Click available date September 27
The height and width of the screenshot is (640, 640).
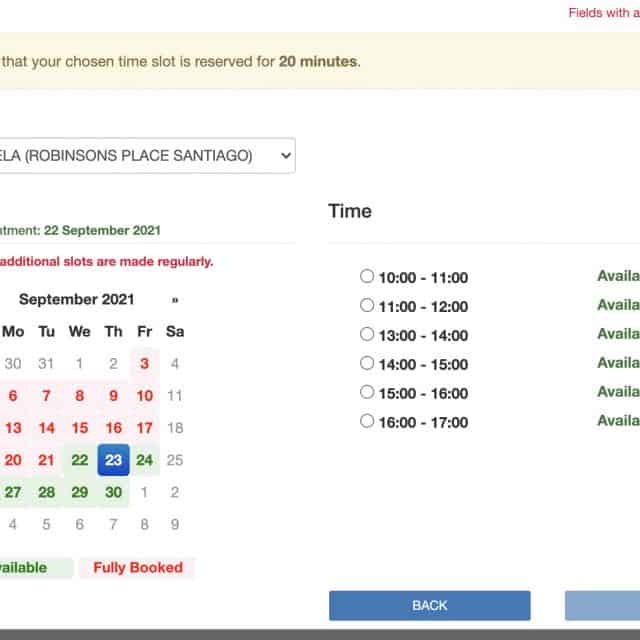point(14,492)
